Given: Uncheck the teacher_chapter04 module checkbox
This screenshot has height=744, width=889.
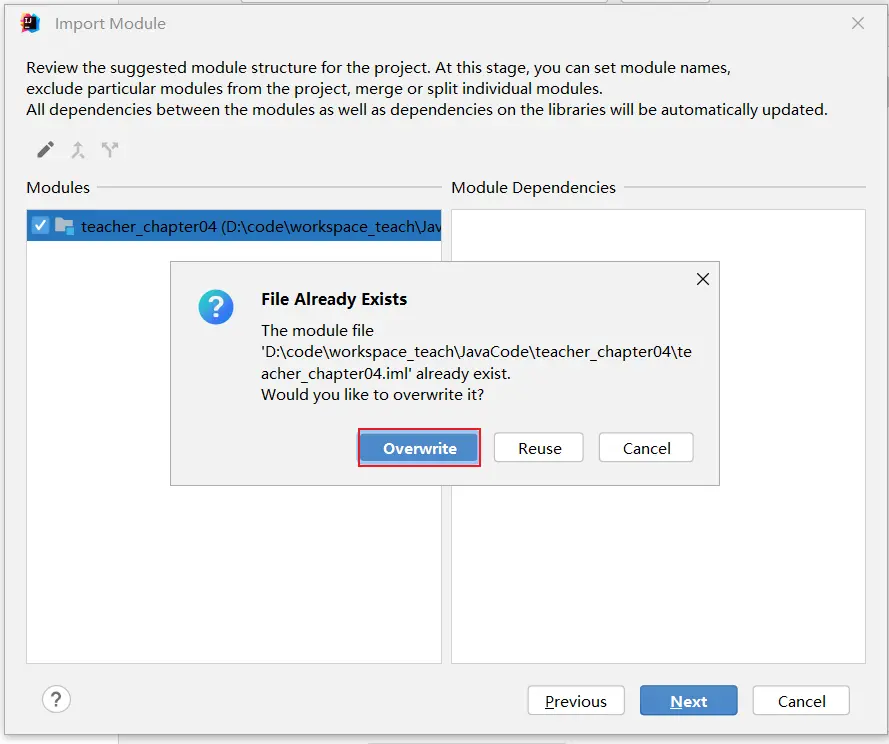Looking at the screenshot, I should pyautogui.click(x=40, y=226).
